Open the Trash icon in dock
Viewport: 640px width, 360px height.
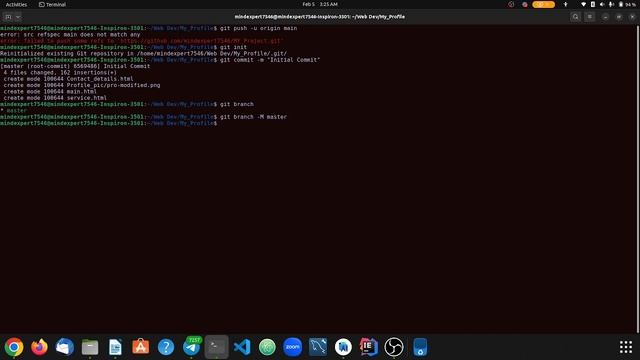(420, 347)
